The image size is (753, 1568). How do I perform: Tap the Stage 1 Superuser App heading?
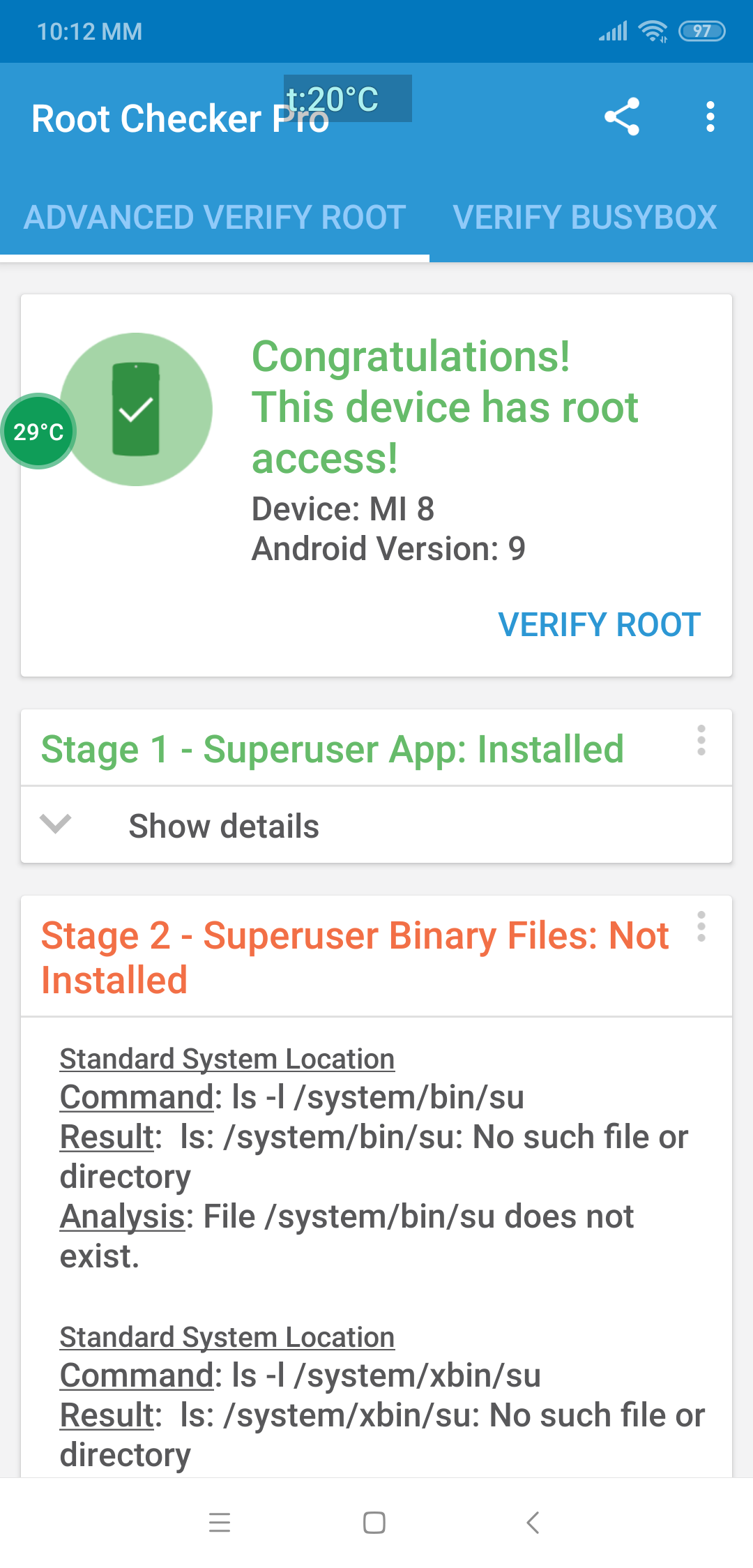(x=333, y=750)
